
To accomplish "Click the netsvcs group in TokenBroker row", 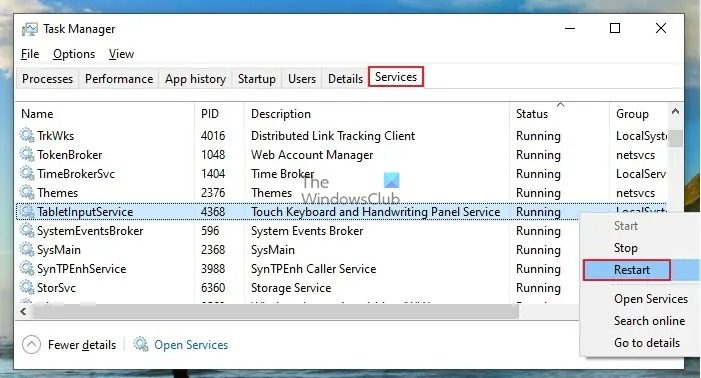I will (x=635, y=155).
